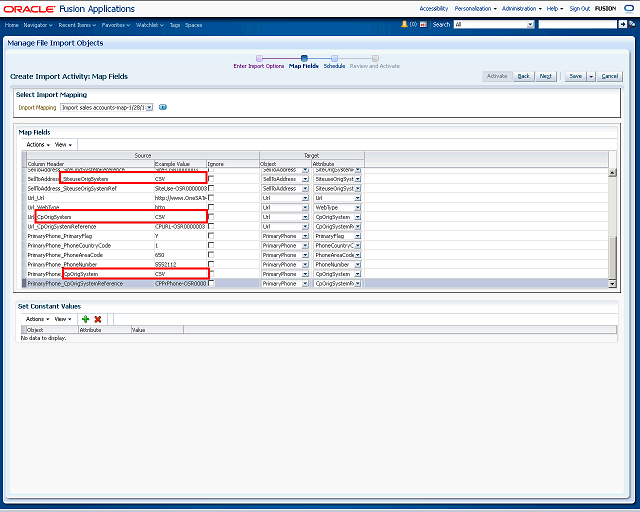This screenshot has width=640, height=512.
Task: Click the notifications bell icon
Action: [x=404, y=23]
